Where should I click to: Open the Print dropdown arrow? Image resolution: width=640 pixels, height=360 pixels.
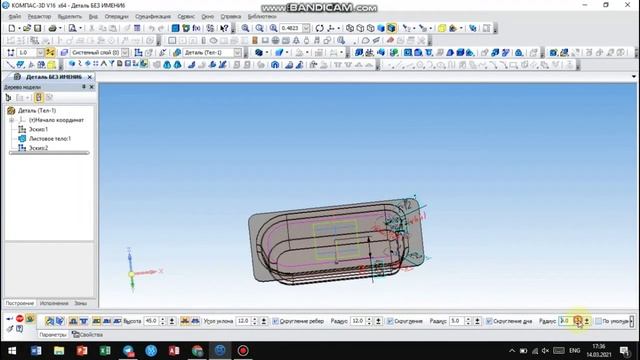tap(60, 29)
